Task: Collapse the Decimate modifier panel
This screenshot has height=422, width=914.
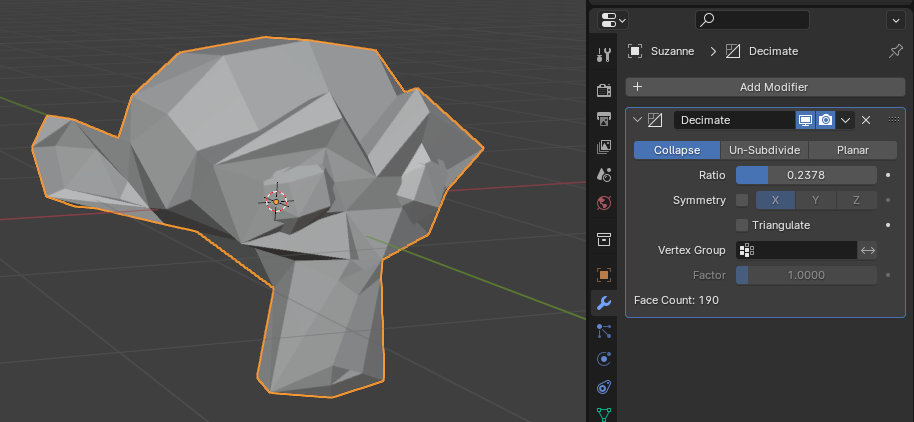Action: [x=637, y=120]
